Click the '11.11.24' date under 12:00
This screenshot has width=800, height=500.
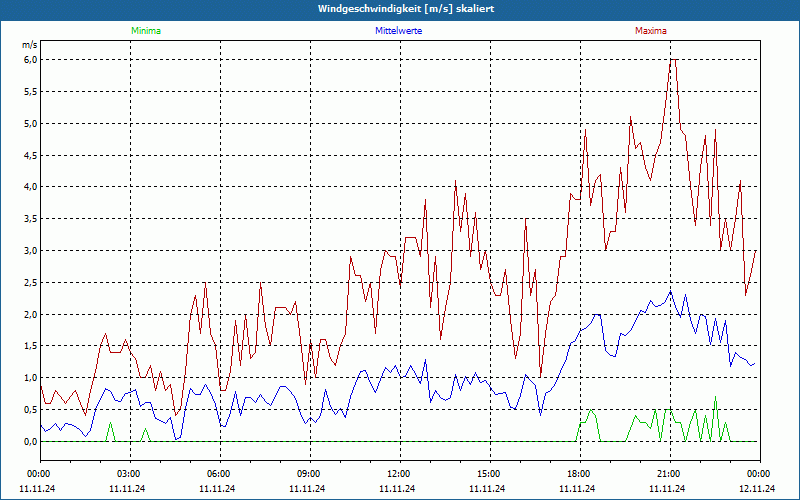pos(397,488)
